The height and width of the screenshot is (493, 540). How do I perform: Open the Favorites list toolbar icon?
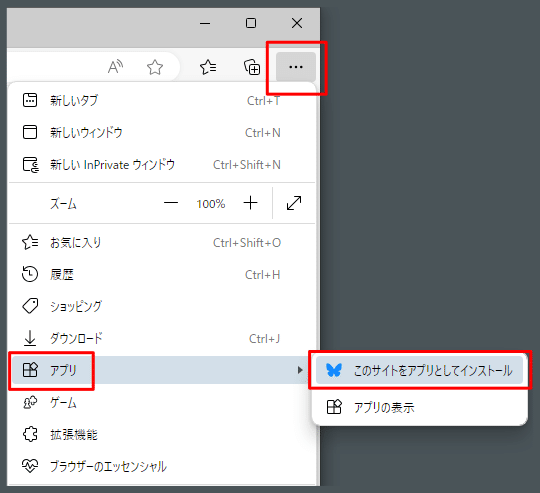point(208,67)
